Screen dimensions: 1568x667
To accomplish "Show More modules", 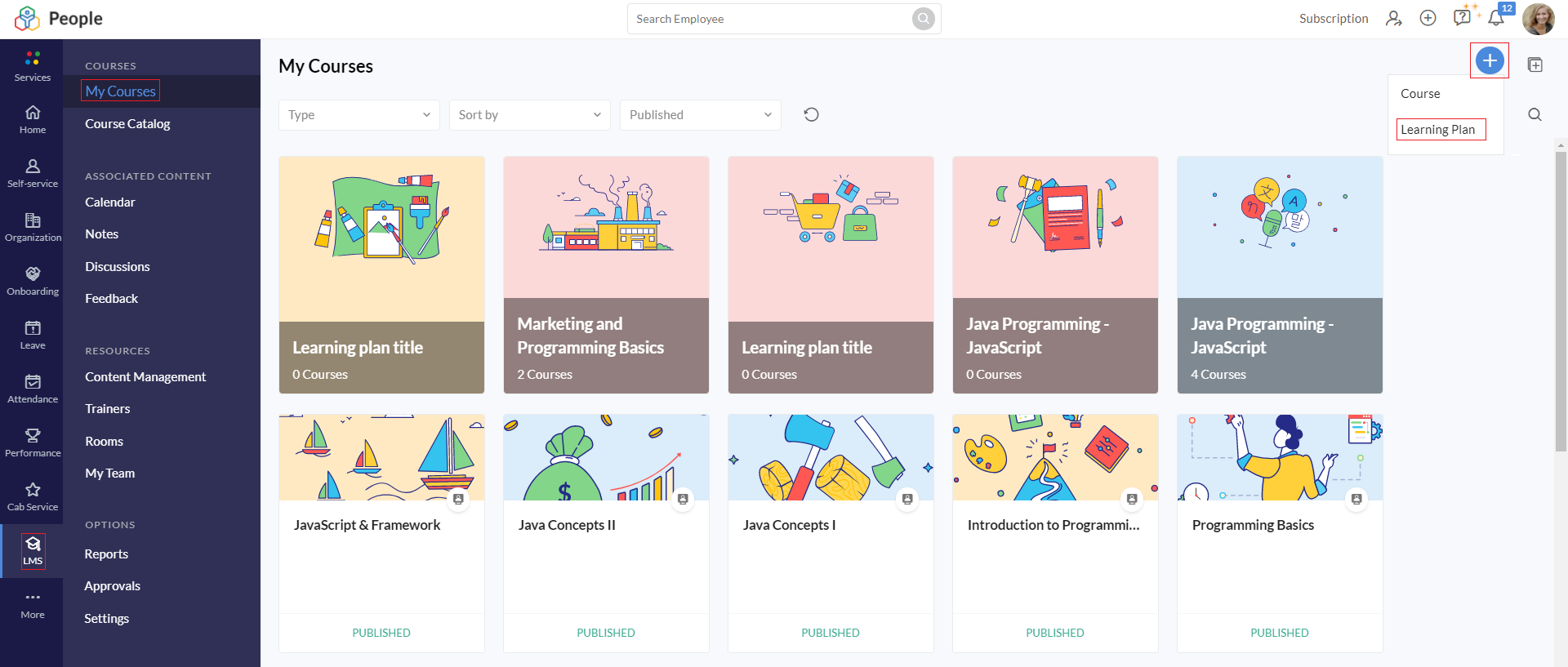I will [x=33, y=604].
